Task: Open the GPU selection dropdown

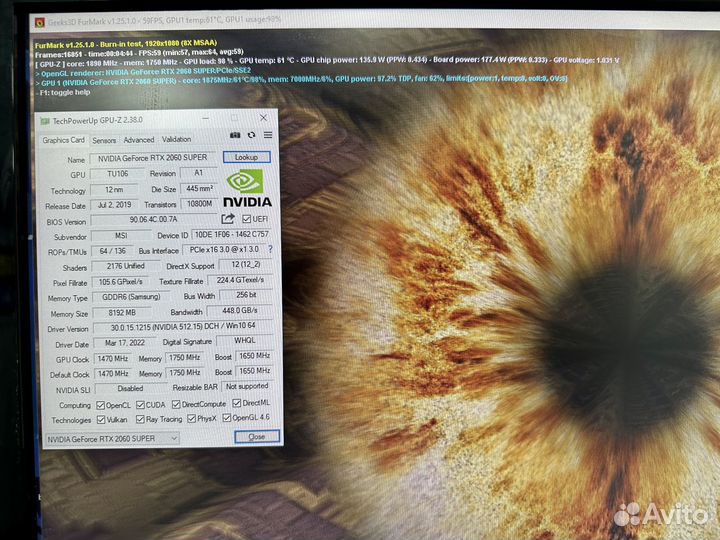Action: click(x=112, y=439)
